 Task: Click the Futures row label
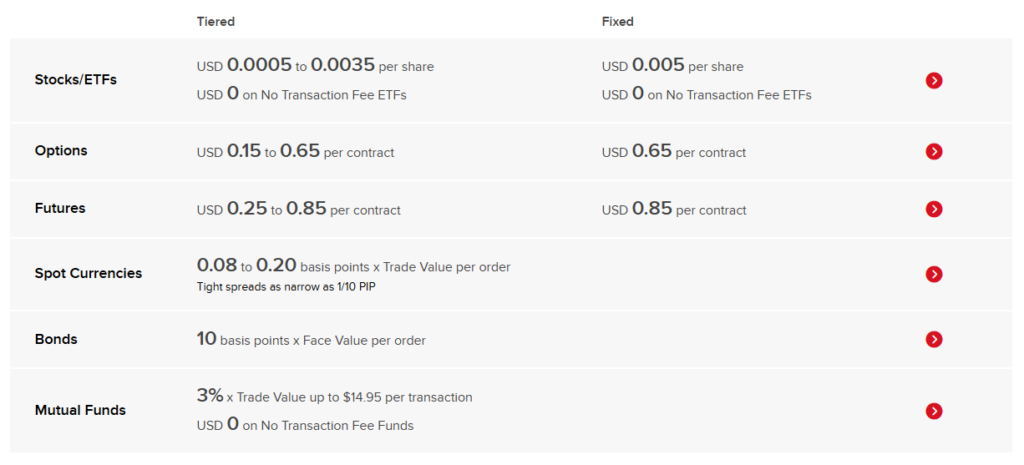coord(60,209)
